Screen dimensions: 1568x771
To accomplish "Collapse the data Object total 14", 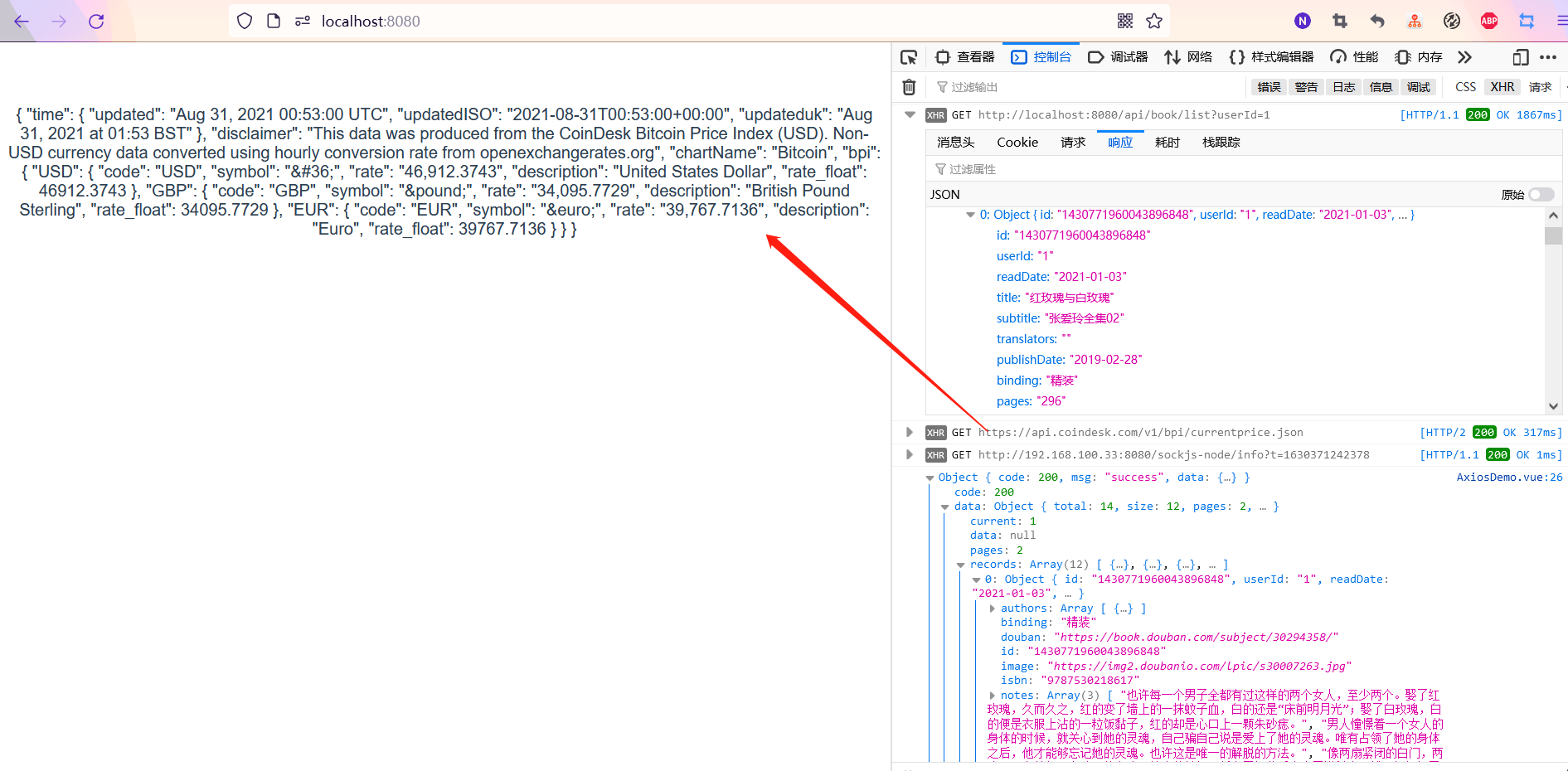I will (x=945, y=507).
